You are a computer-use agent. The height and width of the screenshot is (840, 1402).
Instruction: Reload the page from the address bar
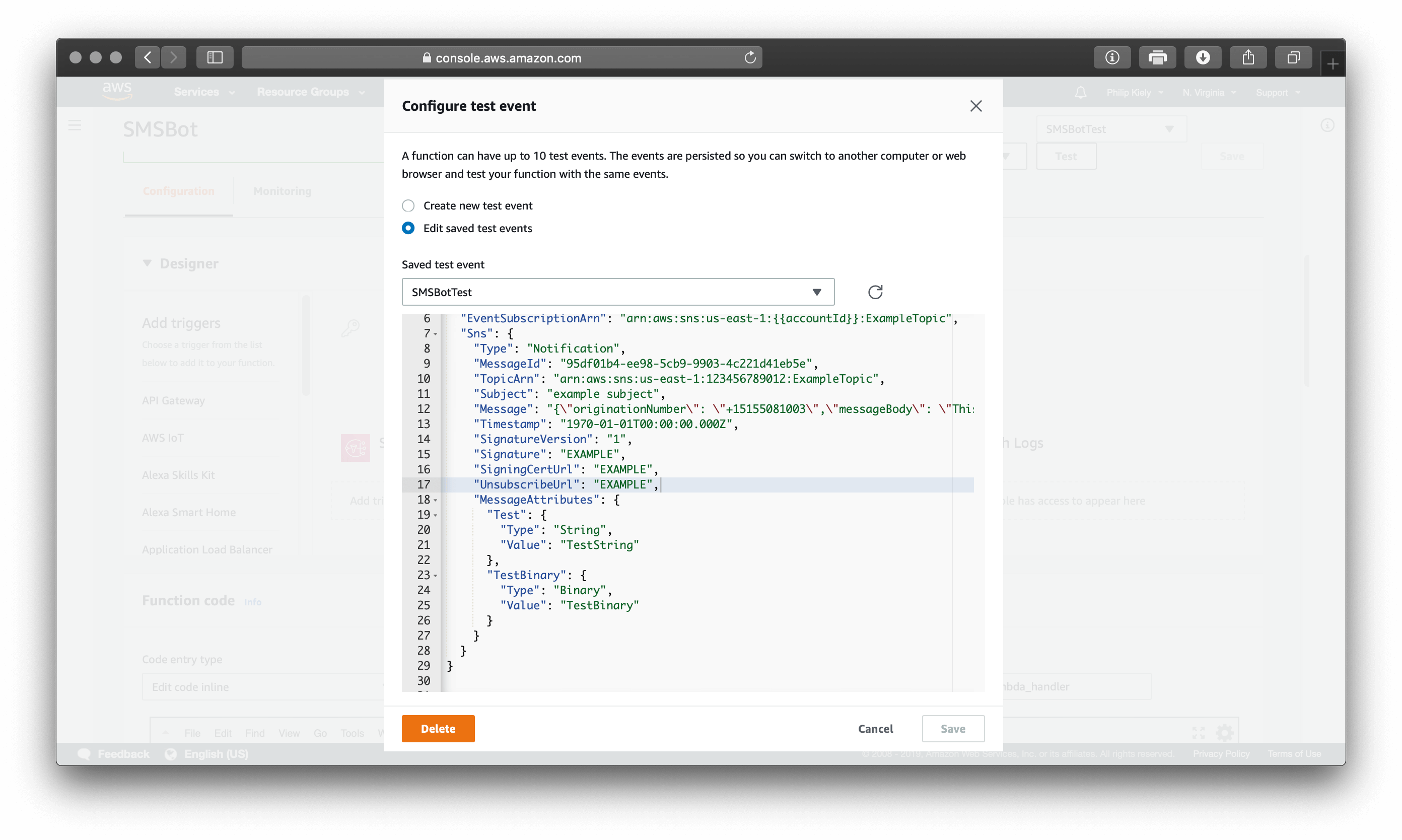[x=750, y=57]
